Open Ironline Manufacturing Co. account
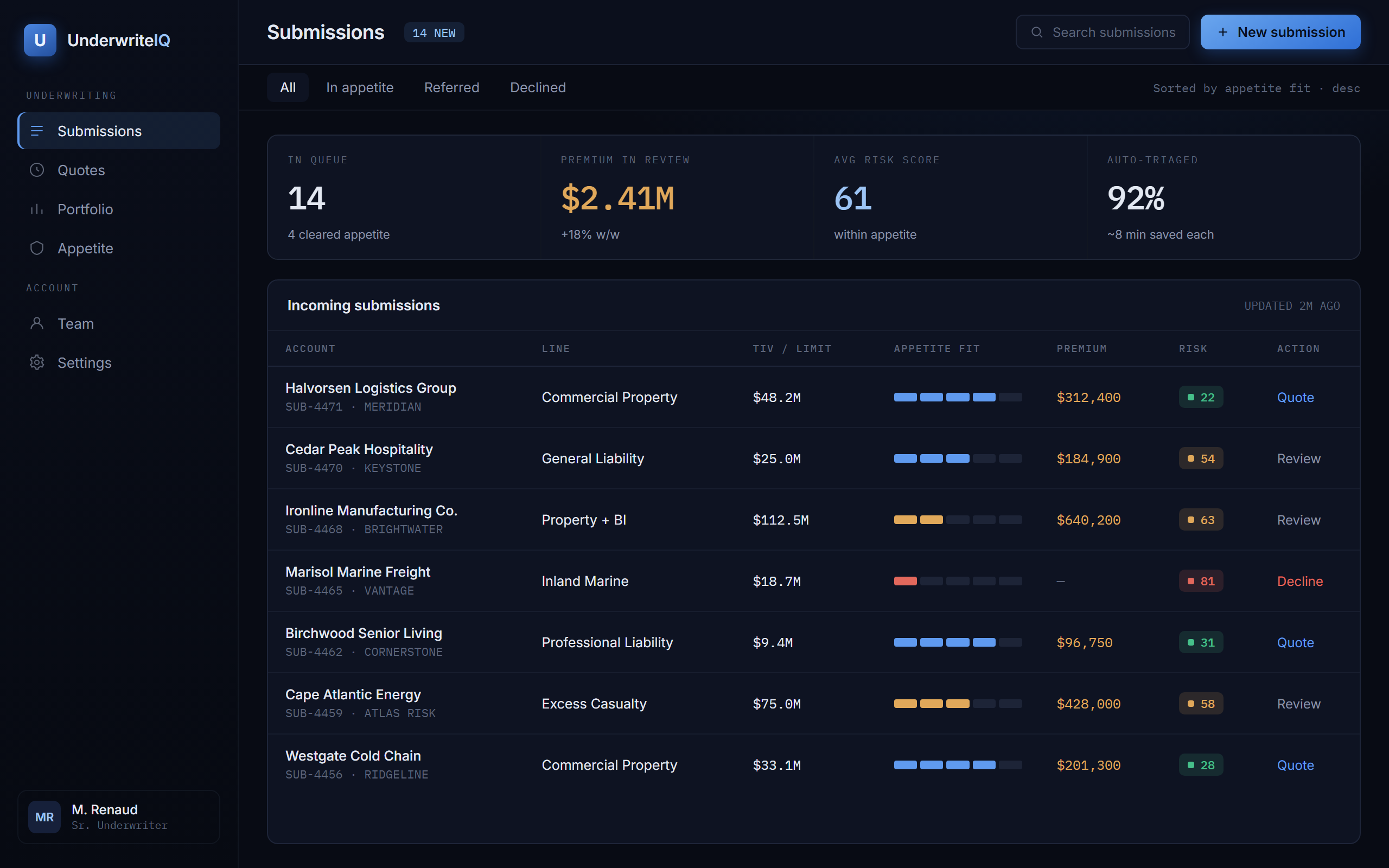The image size is (1389, 868). [371, 510]
